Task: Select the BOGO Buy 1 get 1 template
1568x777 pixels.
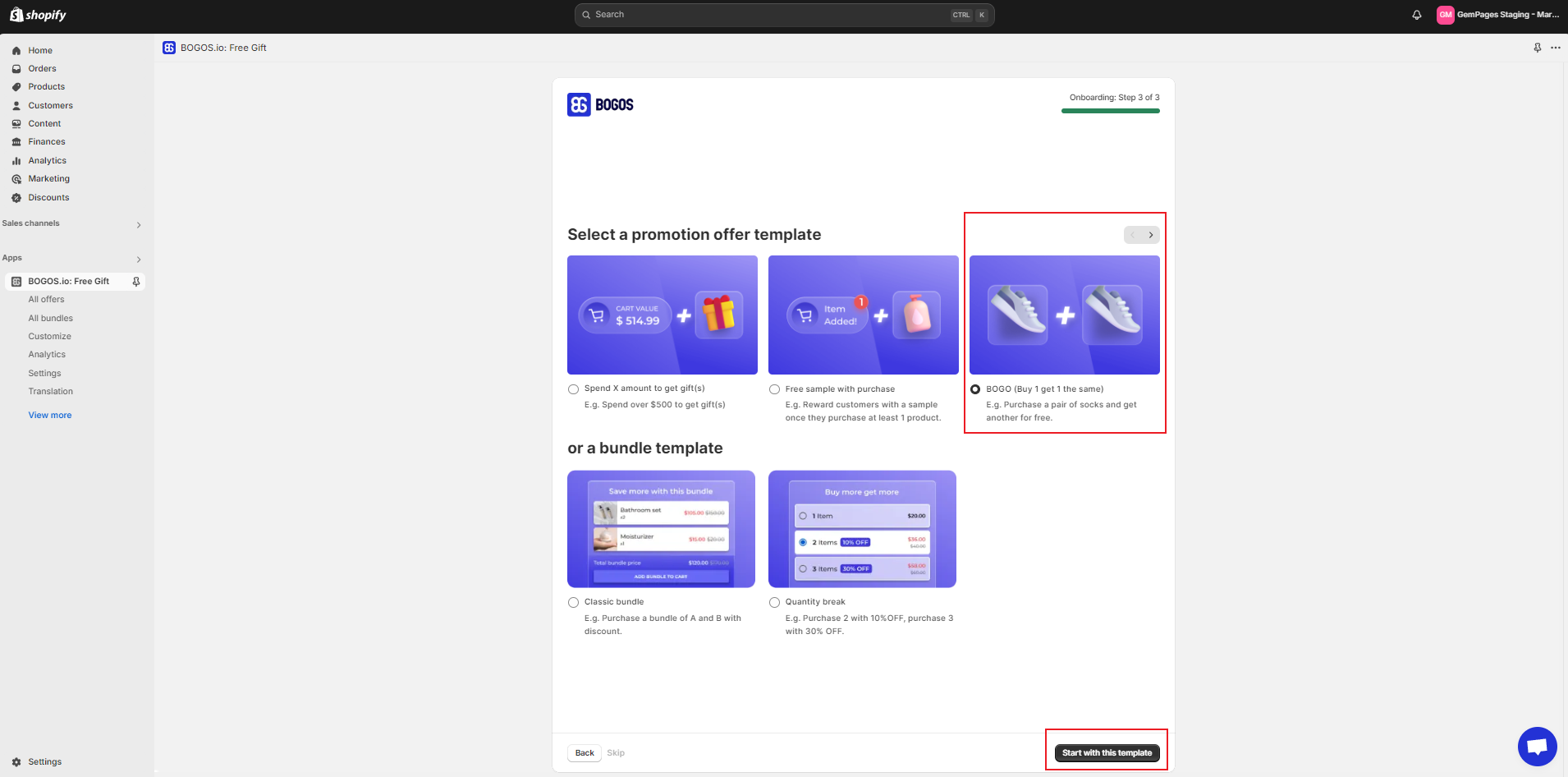Action: (x=974, y=388)
